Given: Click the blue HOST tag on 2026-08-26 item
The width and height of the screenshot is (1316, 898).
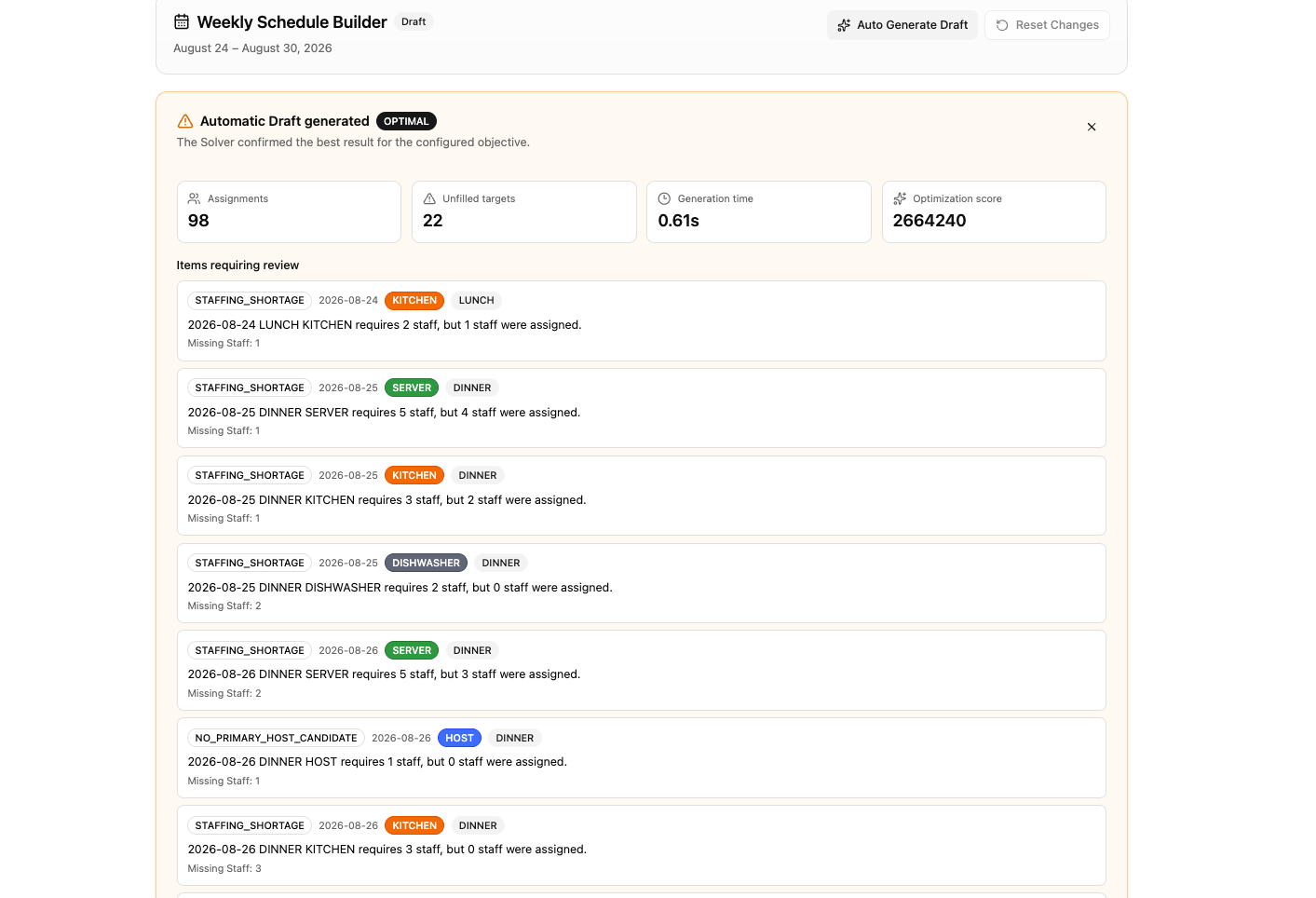Looking at the screenshot, I should 459,738.
